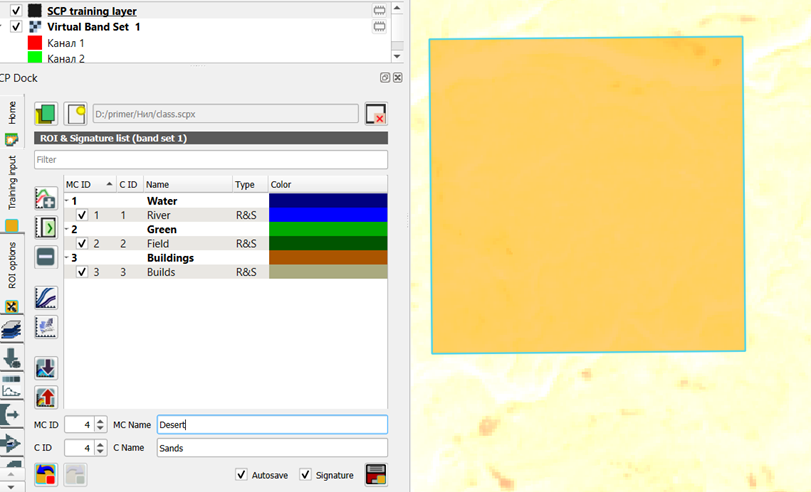
Task: Float the SCP Dock panel
Action: click(x=384, y=78)
